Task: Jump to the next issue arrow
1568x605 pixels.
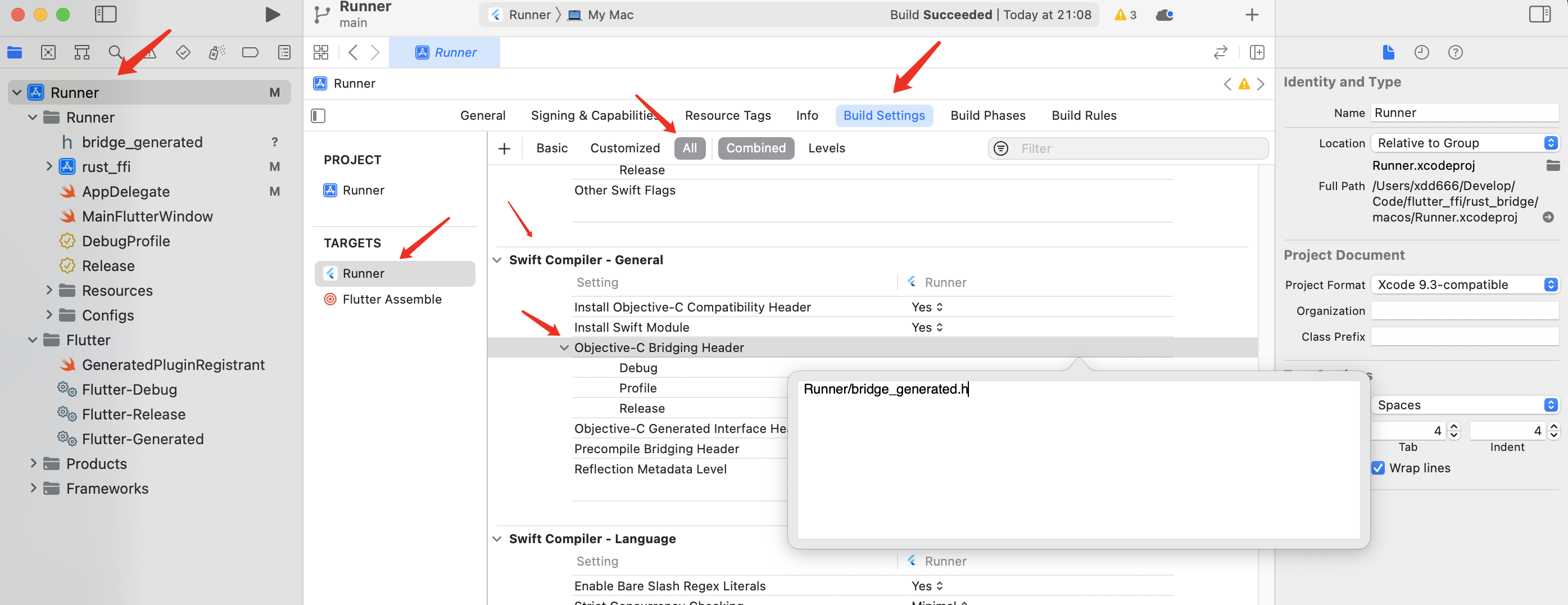Action: [x=1261, y=84]
